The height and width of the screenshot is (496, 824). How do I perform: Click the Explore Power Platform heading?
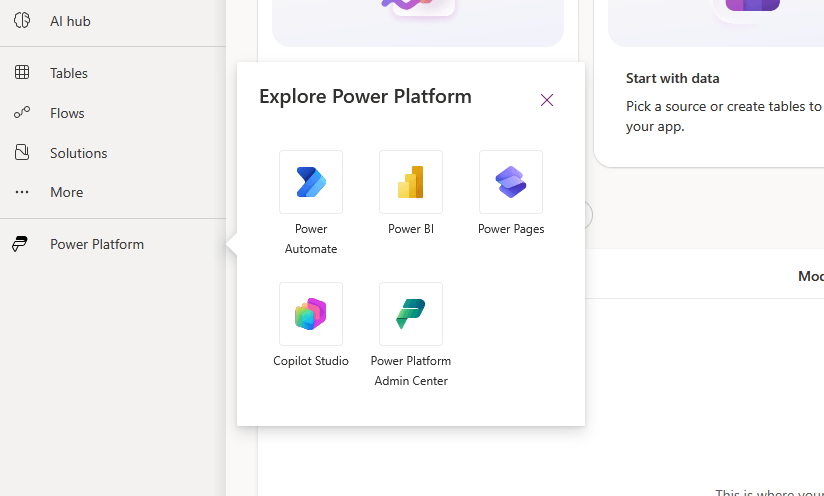pos(365,97)
